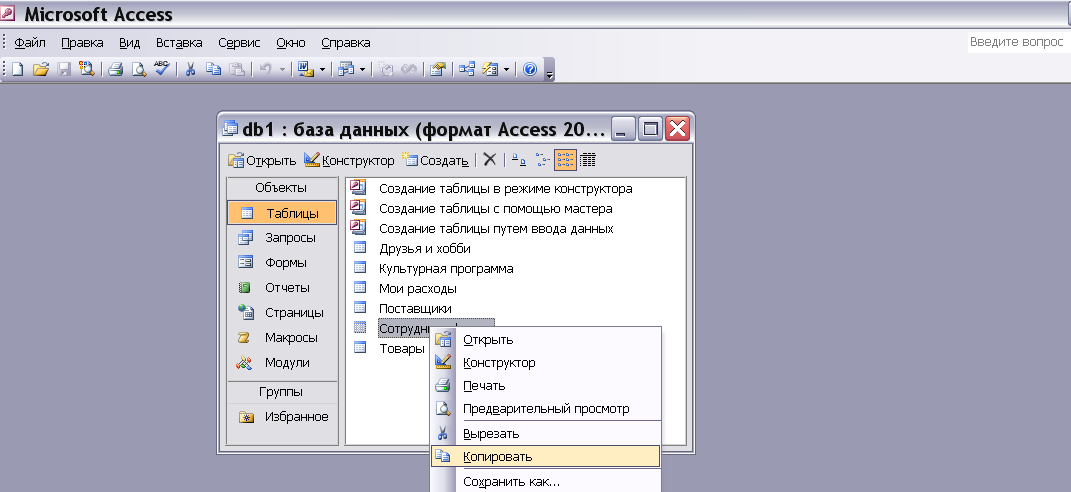Click the File Search icon in main toolbar

[x=87, y=69]
